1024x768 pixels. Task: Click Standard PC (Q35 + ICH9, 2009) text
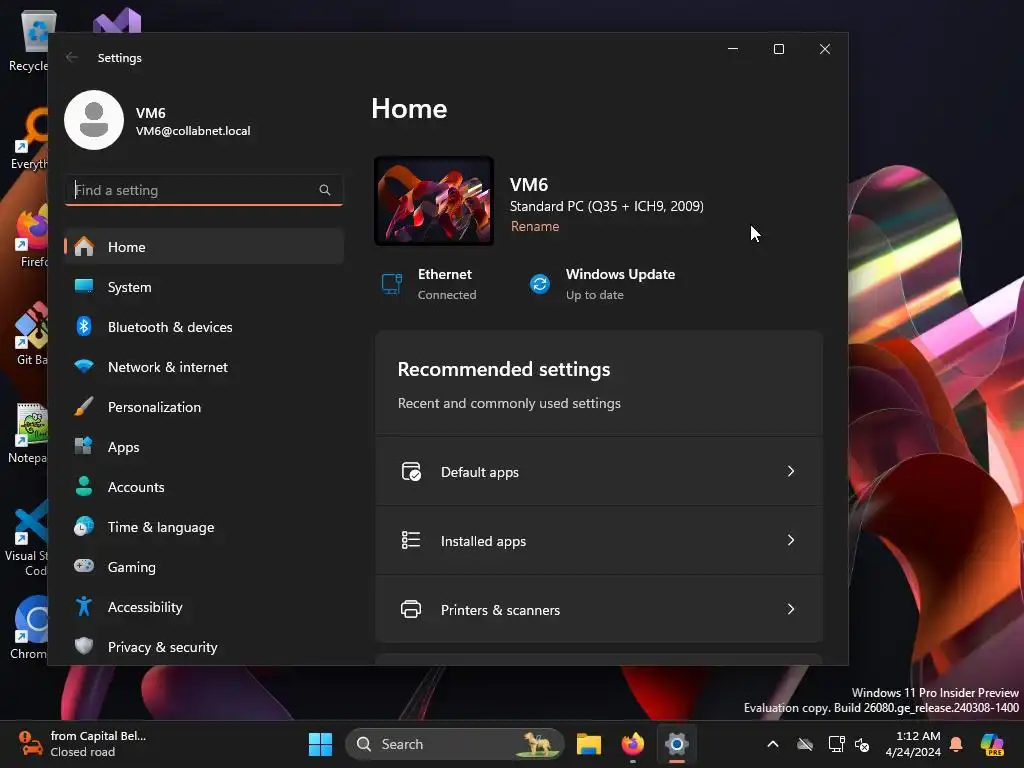[x=607, y=206]
